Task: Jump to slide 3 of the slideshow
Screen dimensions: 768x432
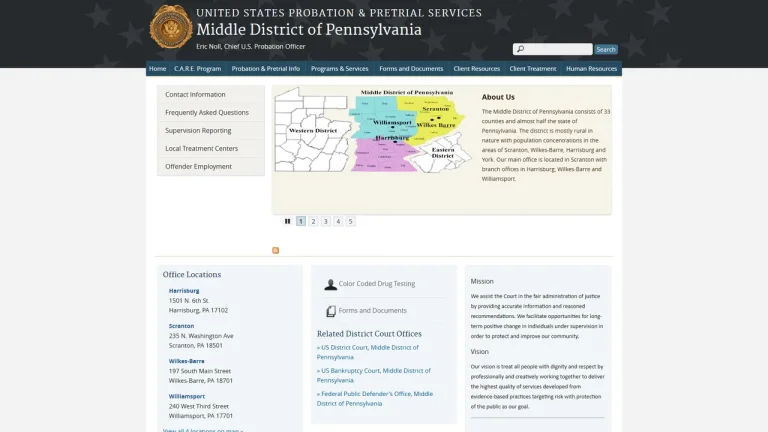Action: (x=326, y=221)
